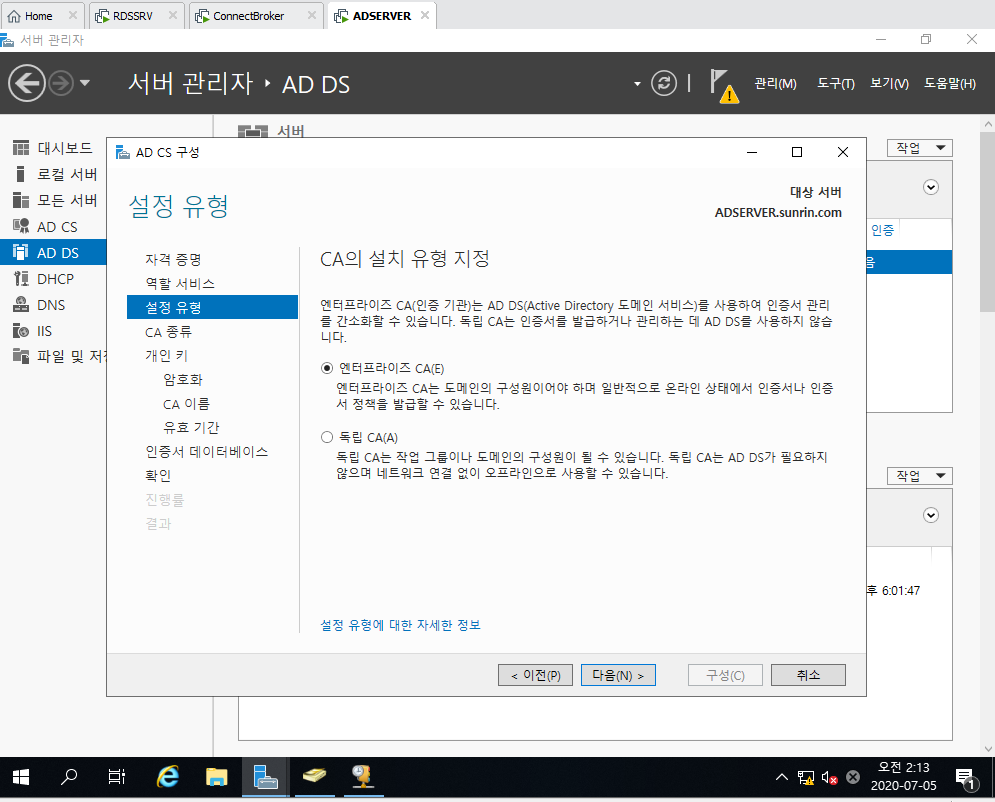Go to 암호화 wizard step
The height and width of the screenshot is (802, 995).
183,380
